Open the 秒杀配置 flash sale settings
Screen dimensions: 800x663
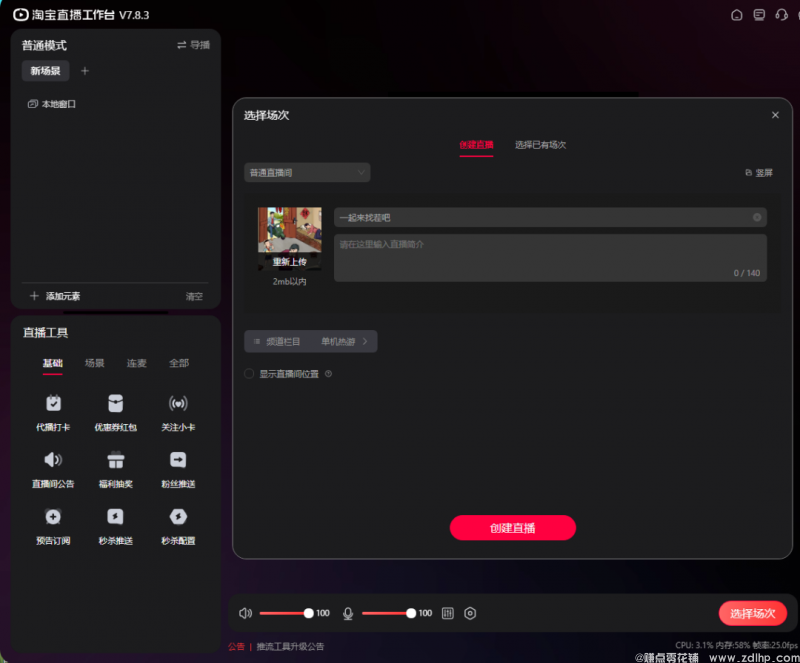pyautogui.click(x=178, y=517)
